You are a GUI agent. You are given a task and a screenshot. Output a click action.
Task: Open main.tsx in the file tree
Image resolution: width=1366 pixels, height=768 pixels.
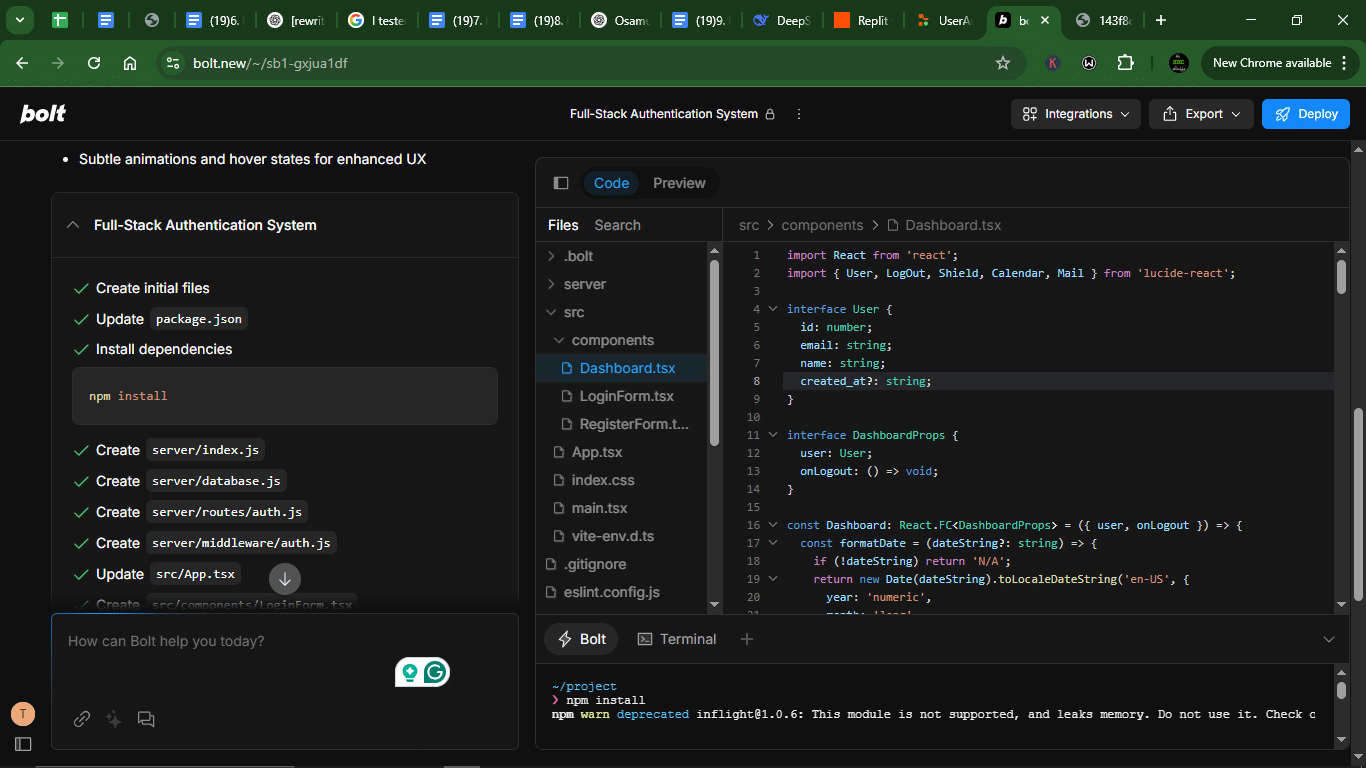(600, 508)
